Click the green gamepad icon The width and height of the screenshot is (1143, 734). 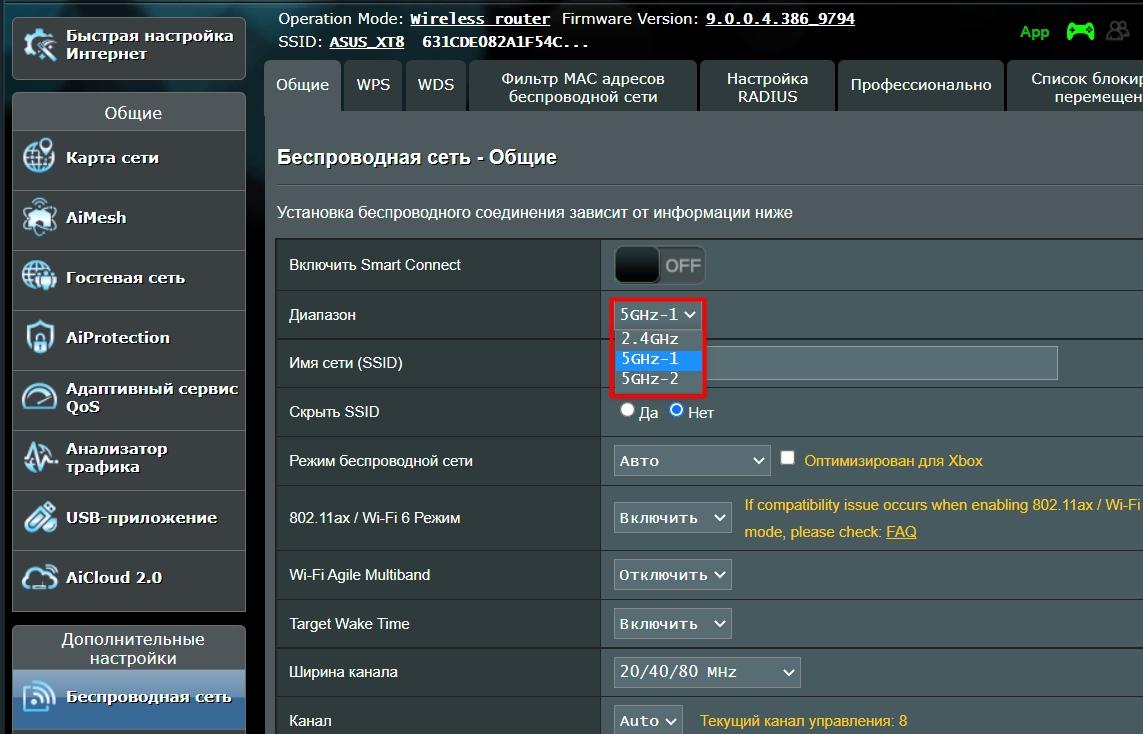[1080, 31]
